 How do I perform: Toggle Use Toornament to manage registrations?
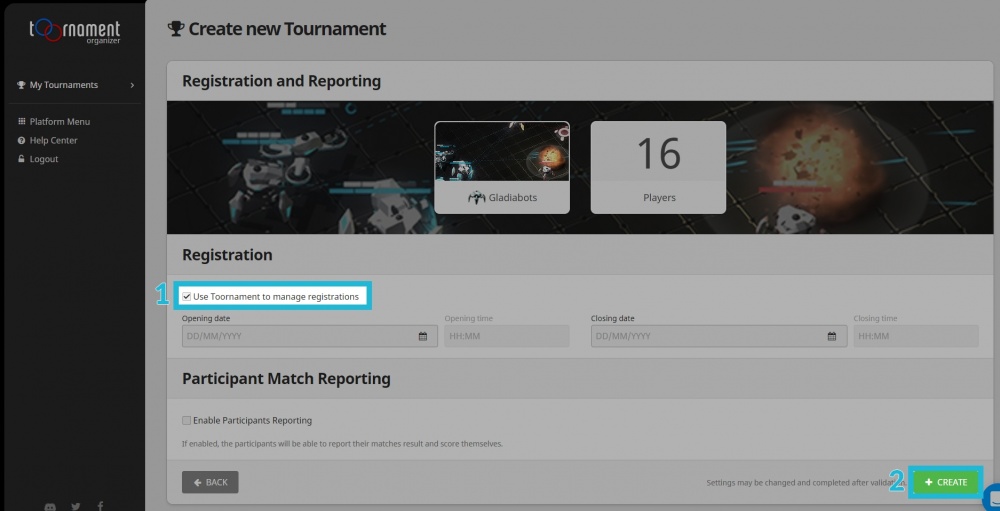(x=186, y=297)
